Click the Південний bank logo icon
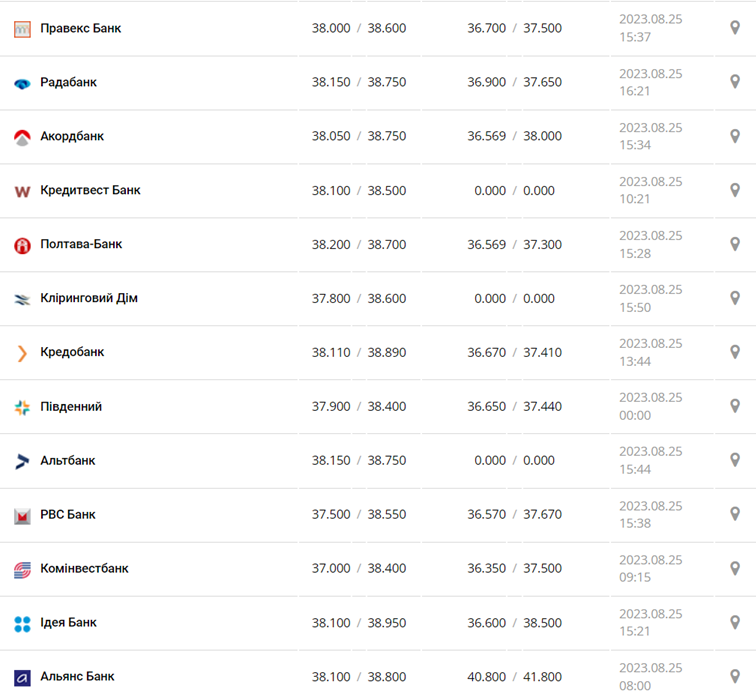The height and width of the screenshot is (691, 756). (22, 407)
